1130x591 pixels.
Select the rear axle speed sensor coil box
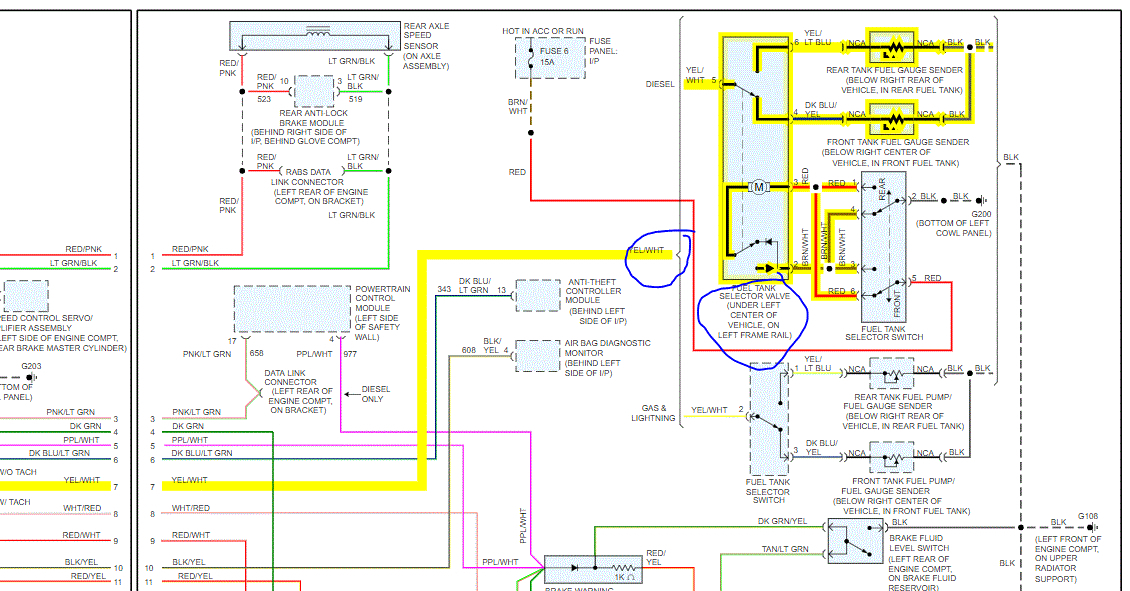tap(315, 35)
